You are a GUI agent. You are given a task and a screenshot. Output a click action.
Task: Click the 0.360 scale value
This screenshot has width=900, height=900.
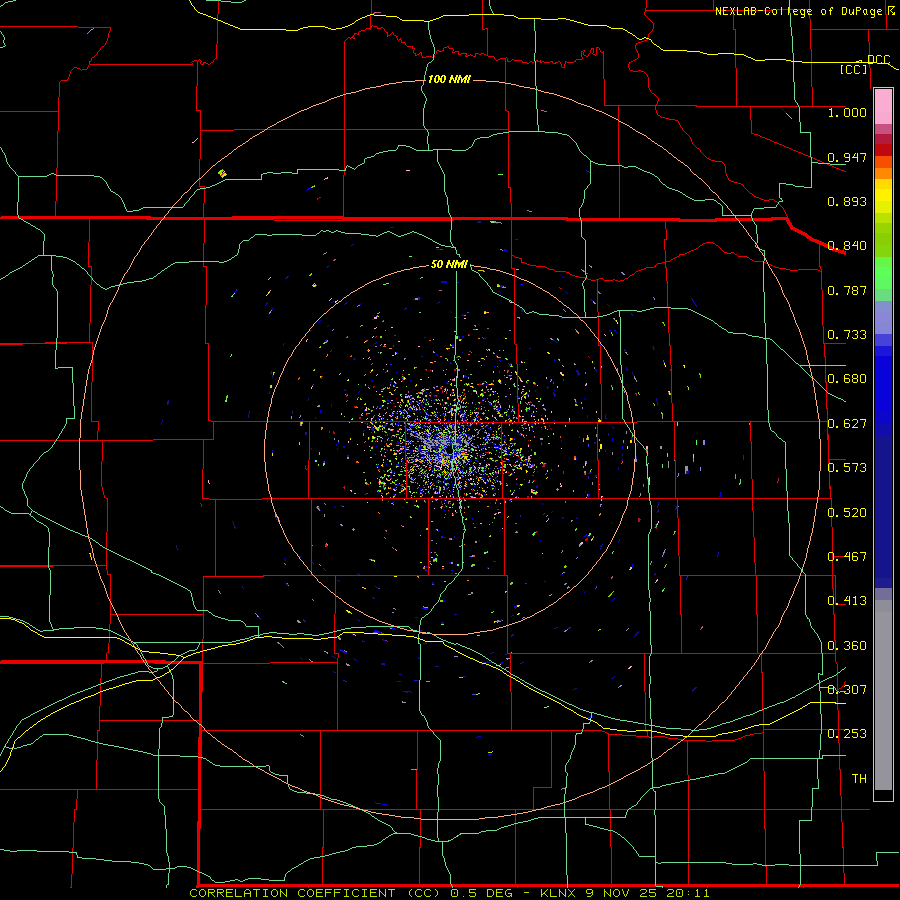pyautogui.click(x=847, y=646)
